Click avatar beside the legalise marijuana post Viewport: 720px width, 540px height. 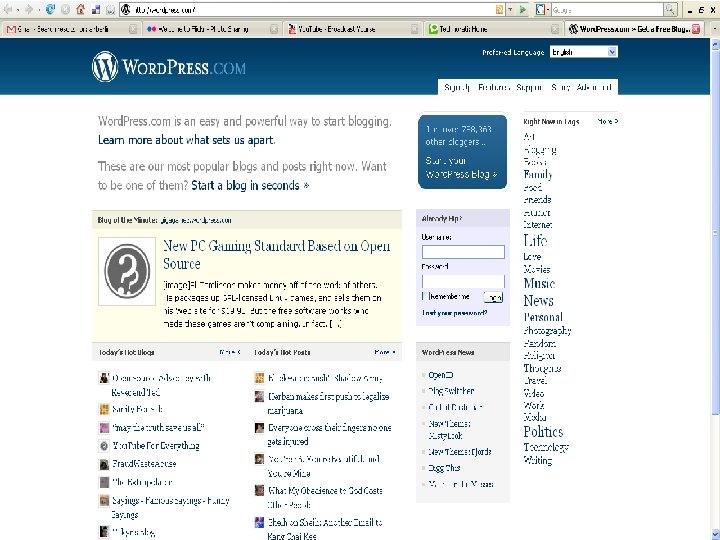tap(259, 396)
